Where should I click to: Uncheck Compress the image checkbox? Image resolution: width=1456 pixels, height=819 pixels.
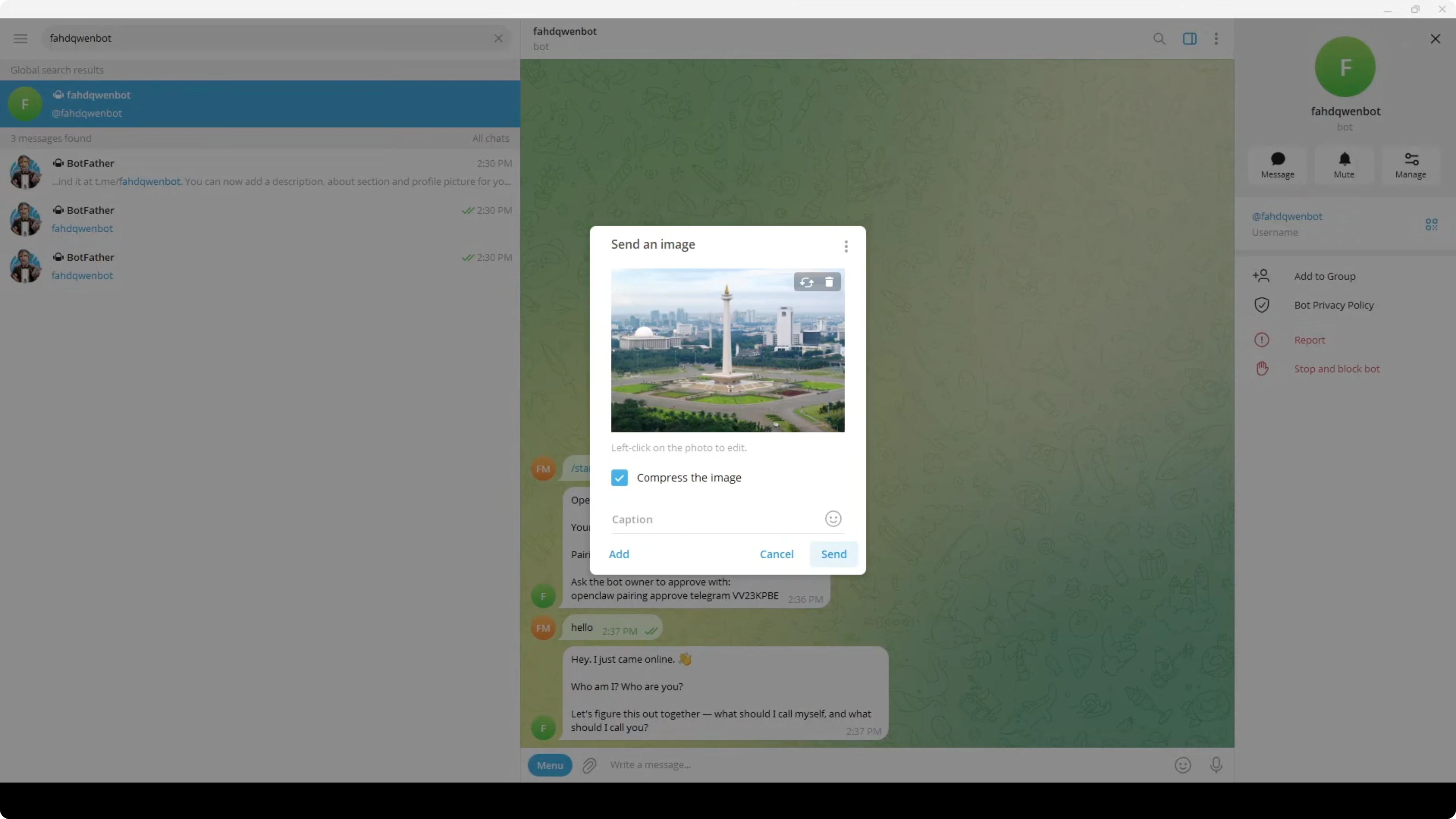[x=619, y=478]
